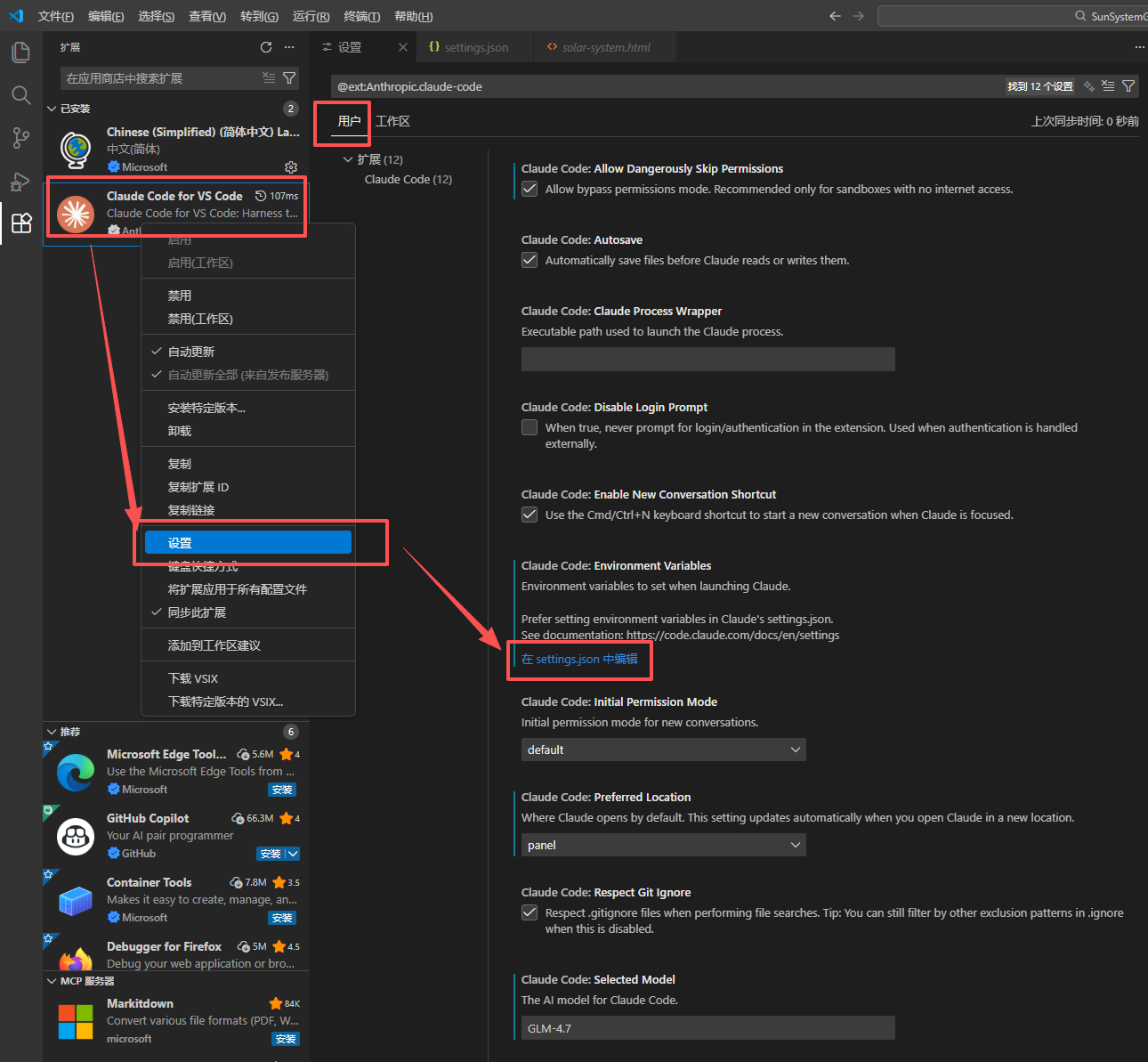Go forward with the navigation arrow
The width and height of the screenshot is (1148, 1062).
[858, 16]
